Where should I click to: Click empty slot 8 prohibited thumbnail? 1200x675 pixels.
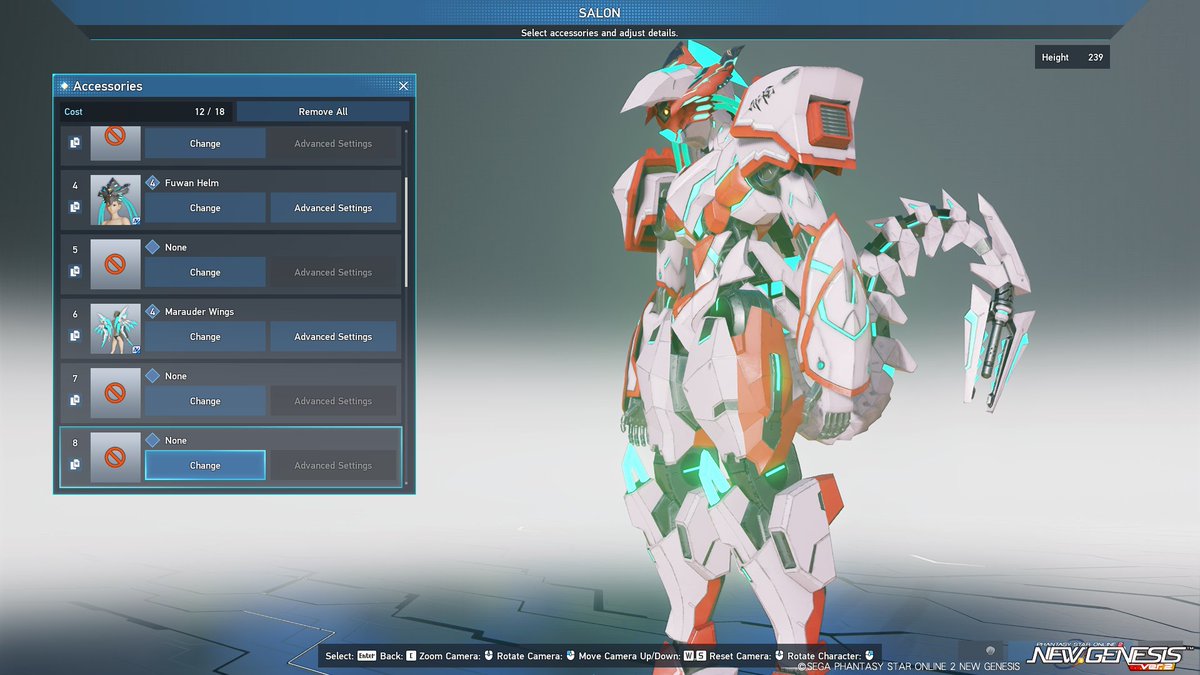116,457
